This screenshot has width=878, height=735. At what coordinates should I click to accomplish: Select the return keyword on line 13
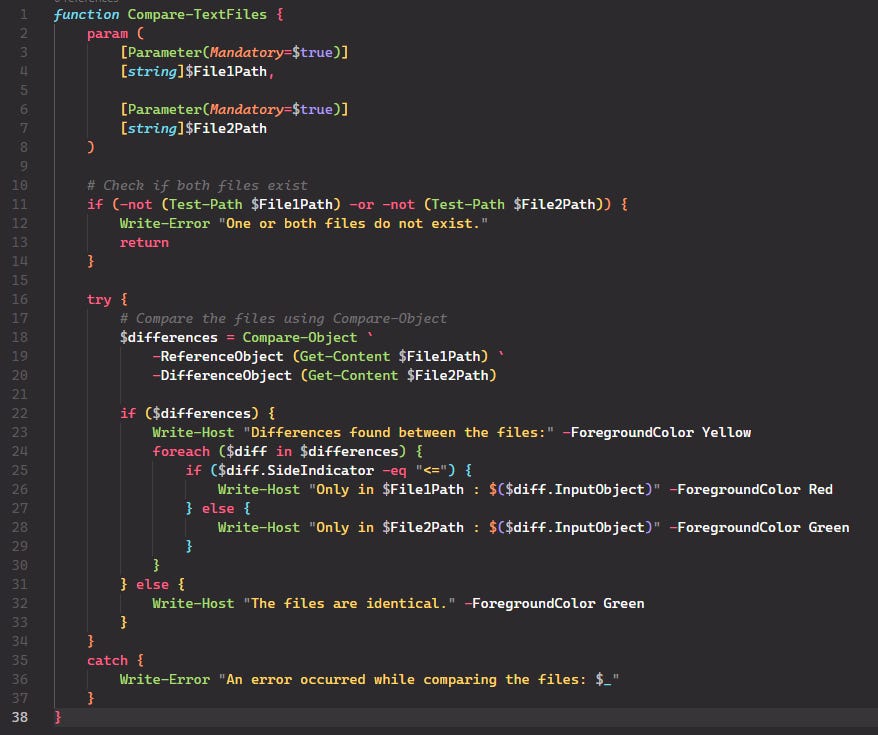144,242
